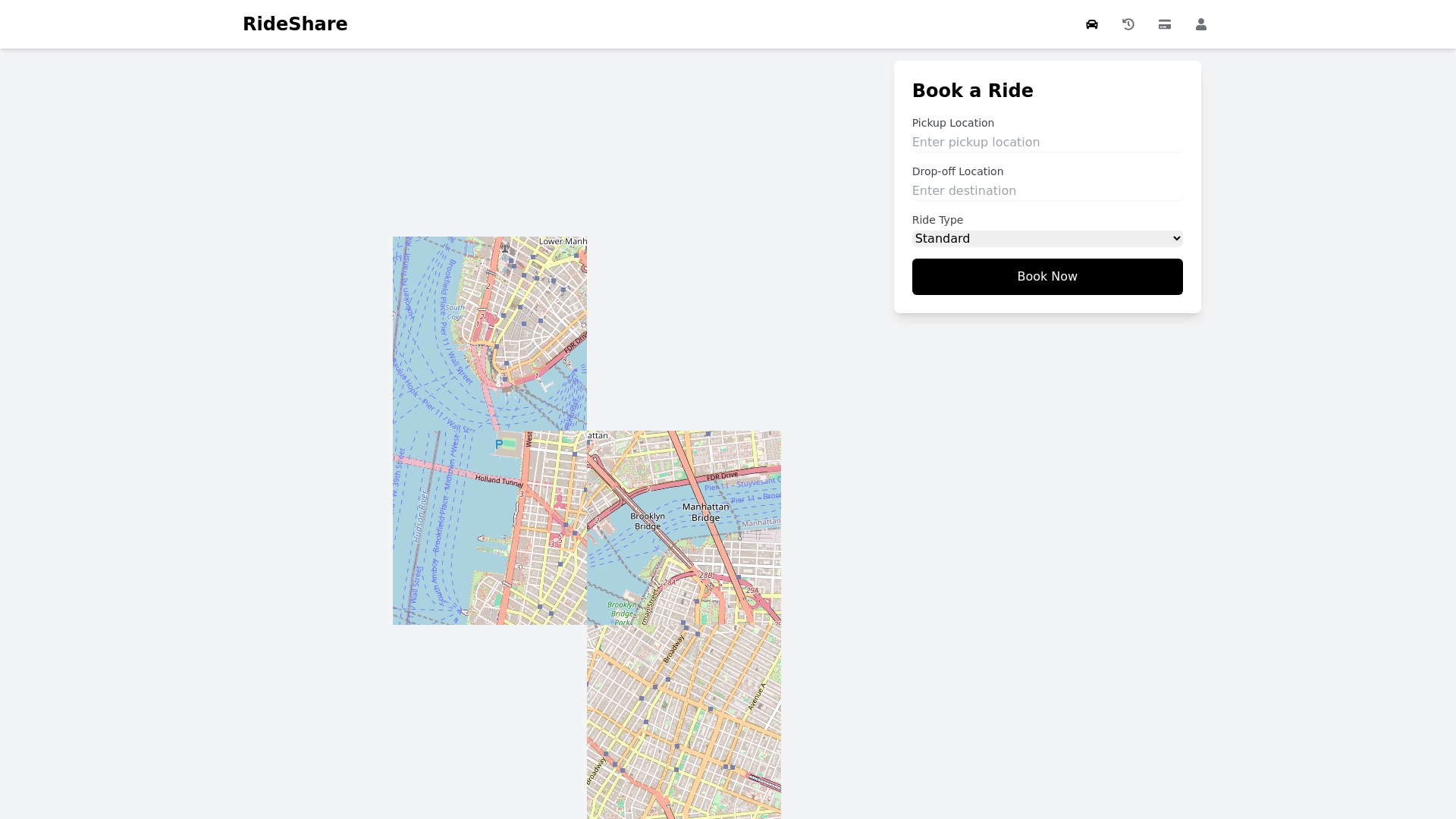Click the blue parking P icon on map

499,444
